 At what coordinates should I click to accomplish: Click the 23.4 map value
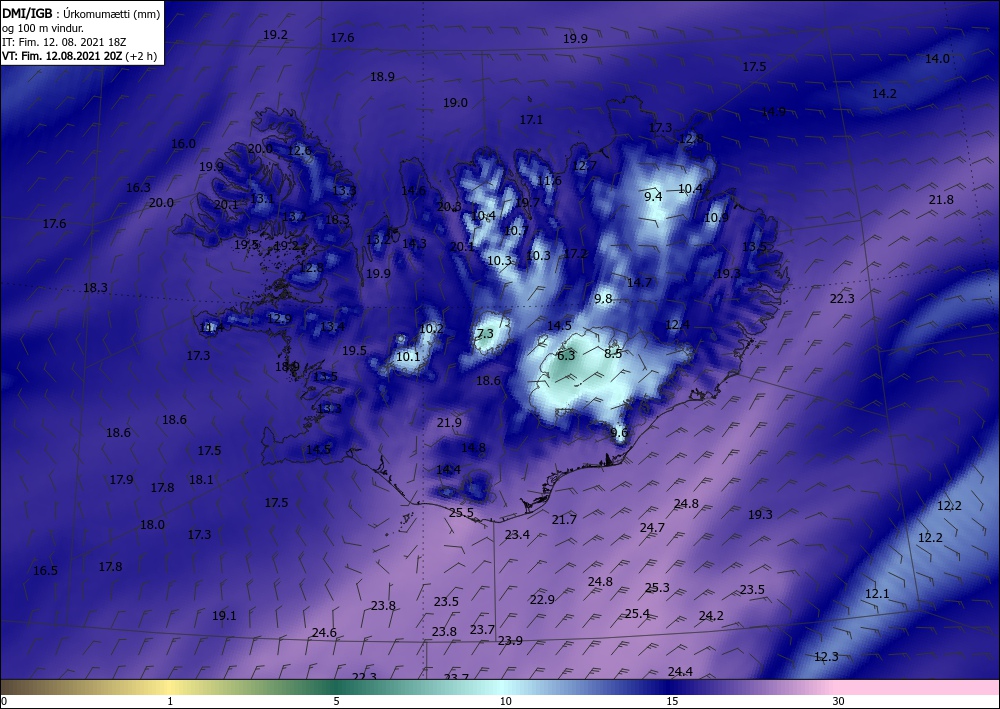click(x=517, y=534)
